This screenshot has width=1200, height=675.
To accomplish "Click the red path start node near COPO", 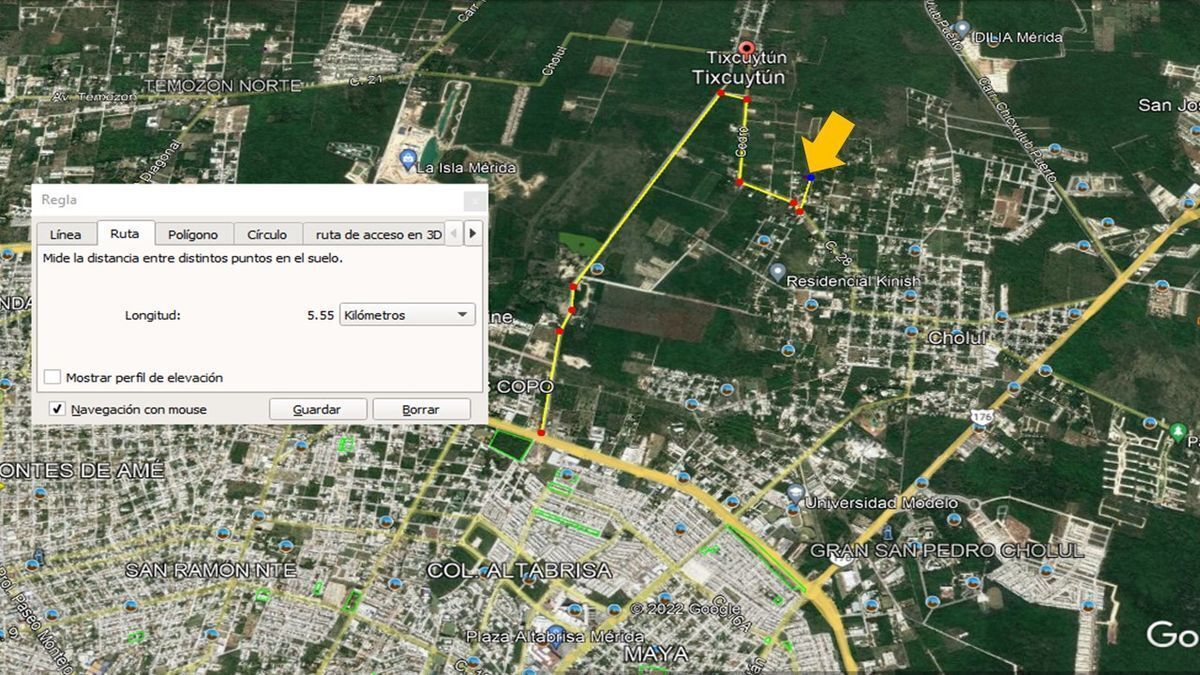I will tap(541, 433).
